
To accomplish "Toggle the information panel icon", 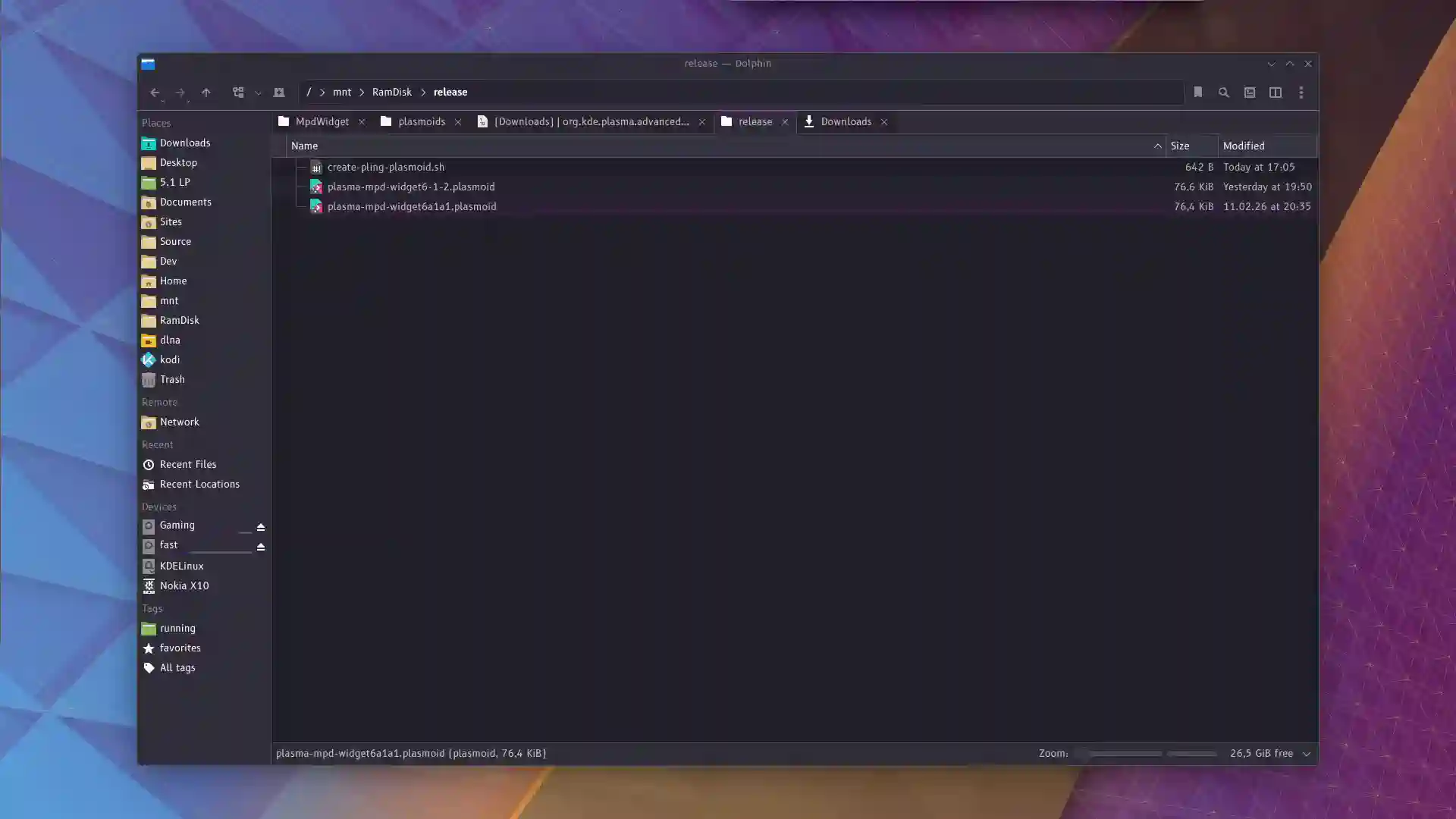I will [1249, 93].
